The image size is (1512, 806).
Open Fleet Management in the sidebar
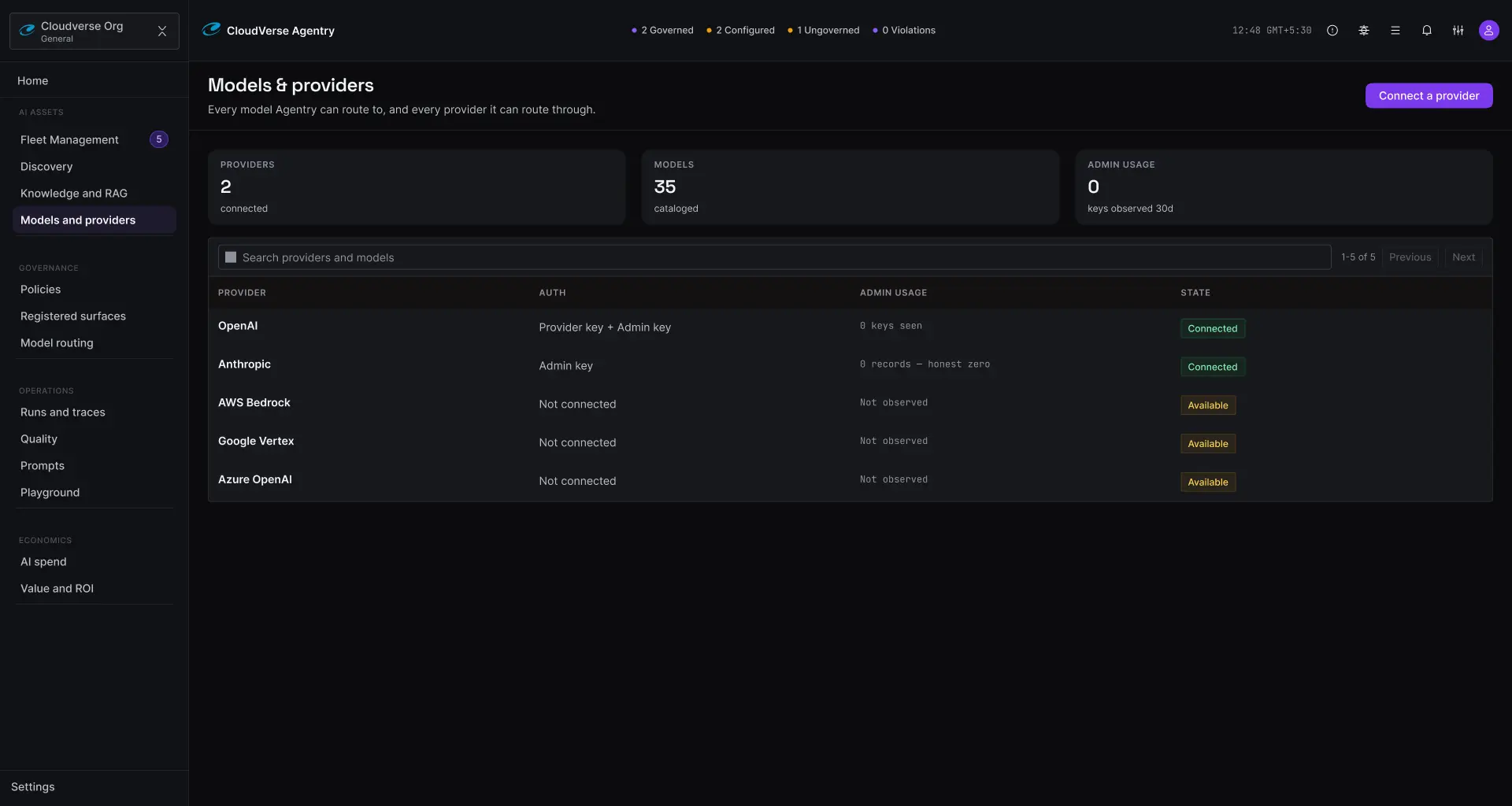point(69,140)
